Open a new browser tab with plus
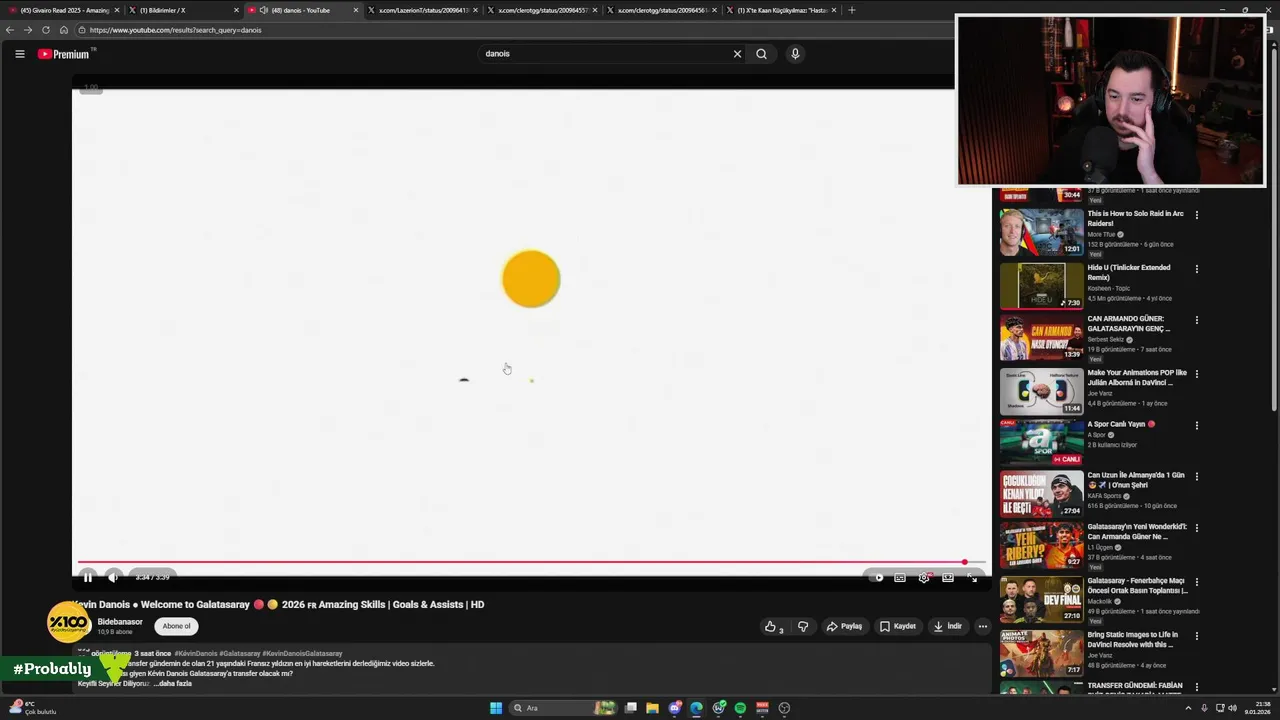The image size is (1280, 720). coord(852,10)
